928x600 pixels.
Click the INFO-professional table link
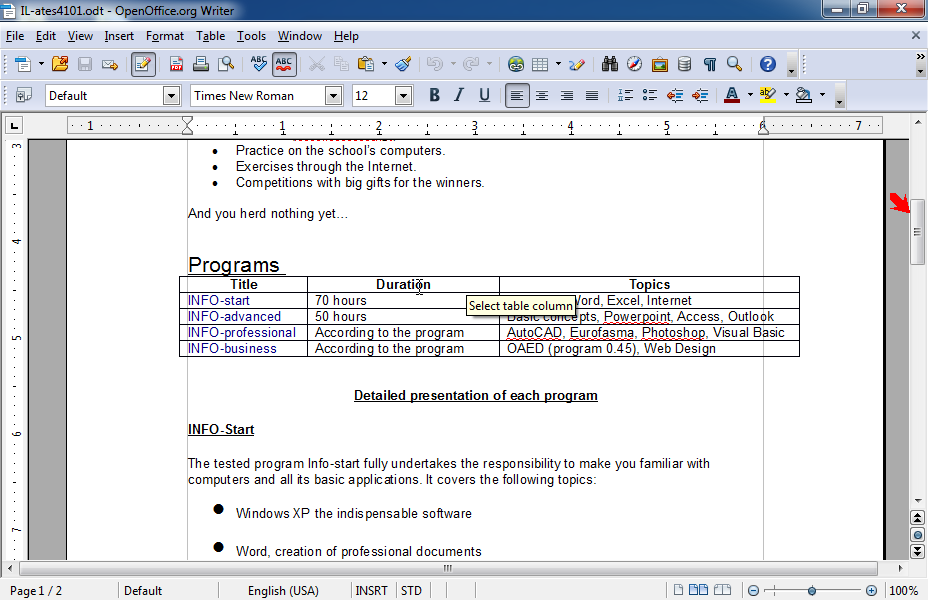tap(241, 333)
